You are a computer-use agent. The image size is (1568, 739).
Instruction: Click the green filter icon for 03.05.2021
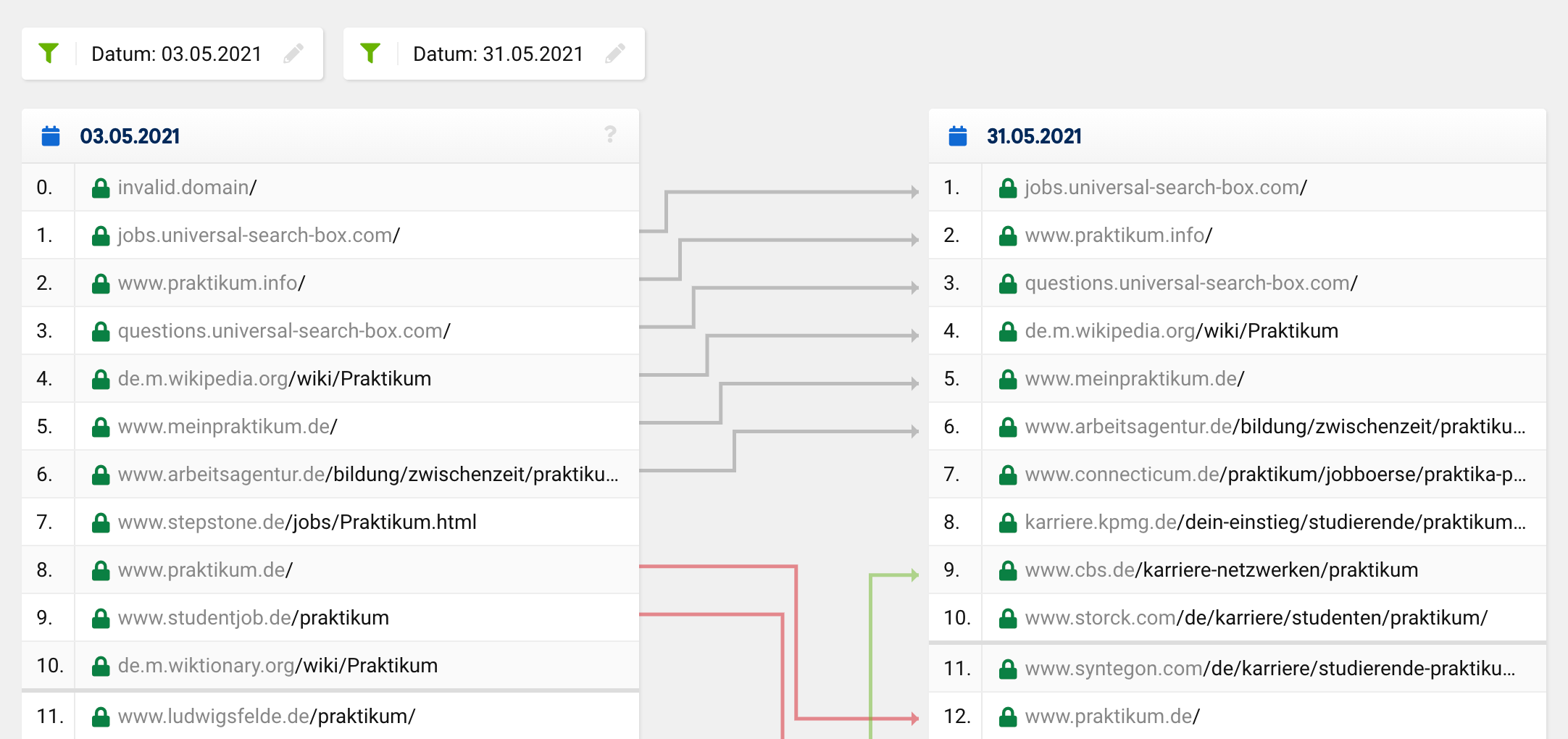pos(49,54)
